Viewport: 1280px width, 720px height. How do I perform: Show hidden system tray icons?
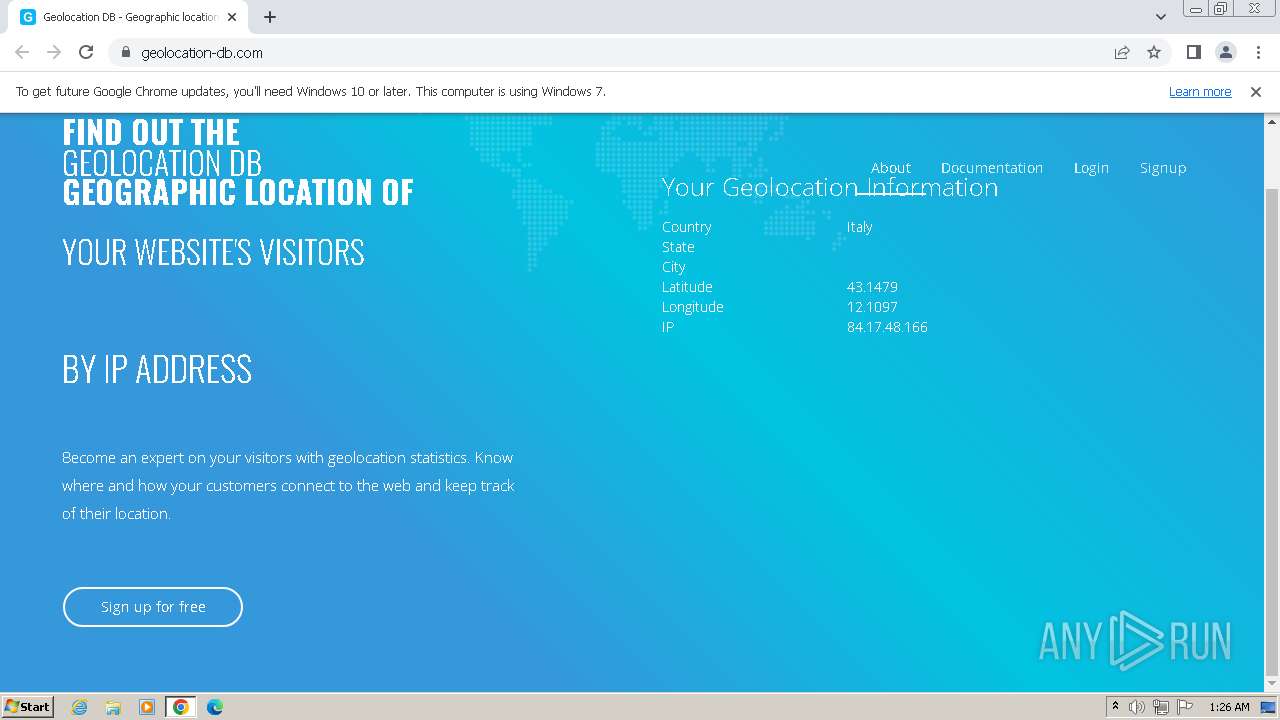point(1115,707)
